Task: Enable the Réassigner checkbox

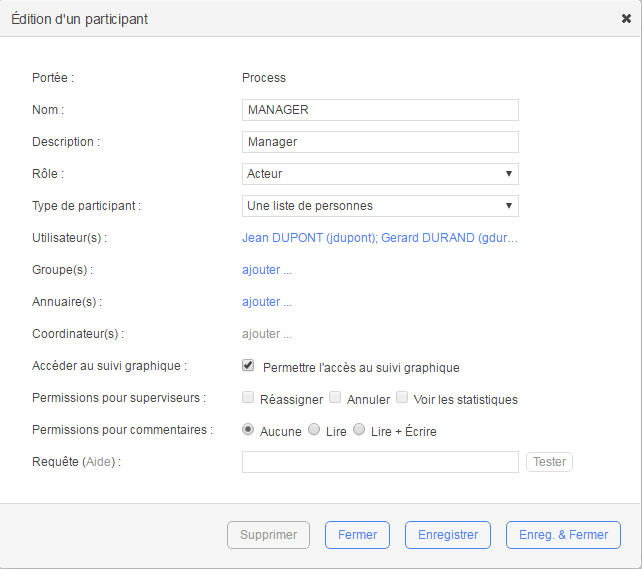Action: 248,398
